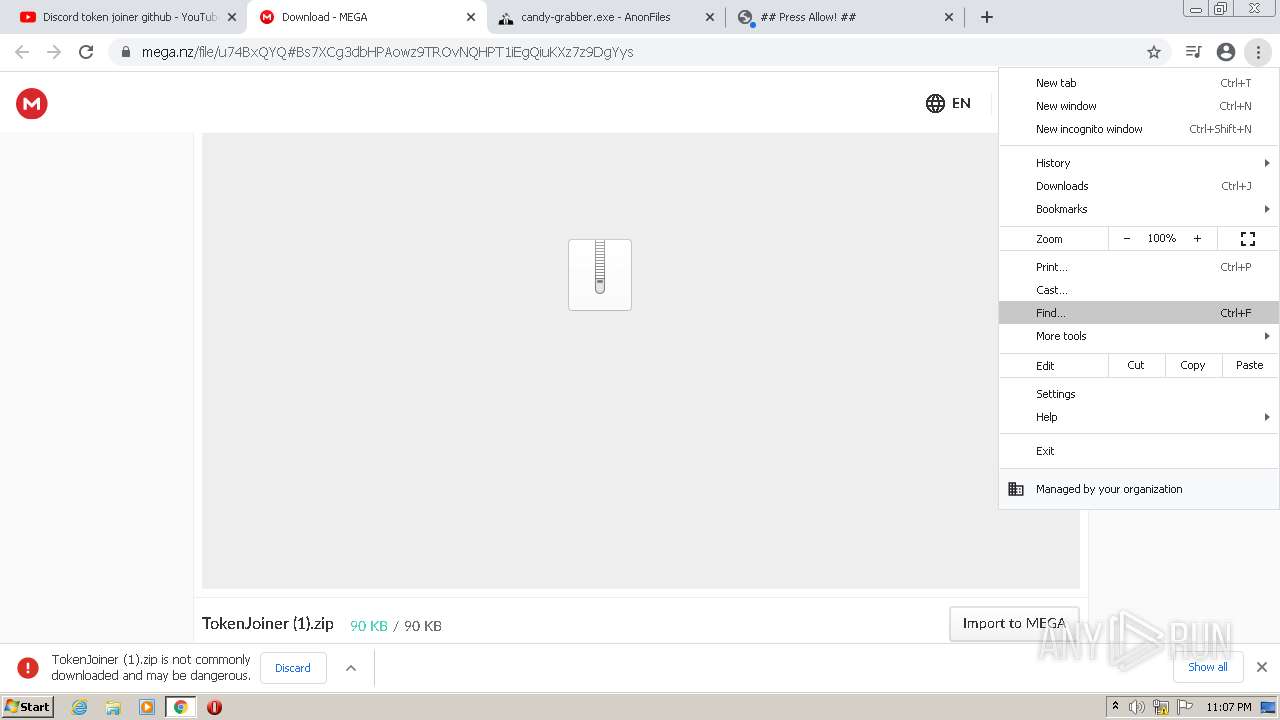Click the red download warning icon
Image resolution: width=1280 pixels, height=720 pixels.
coord(28,668)
